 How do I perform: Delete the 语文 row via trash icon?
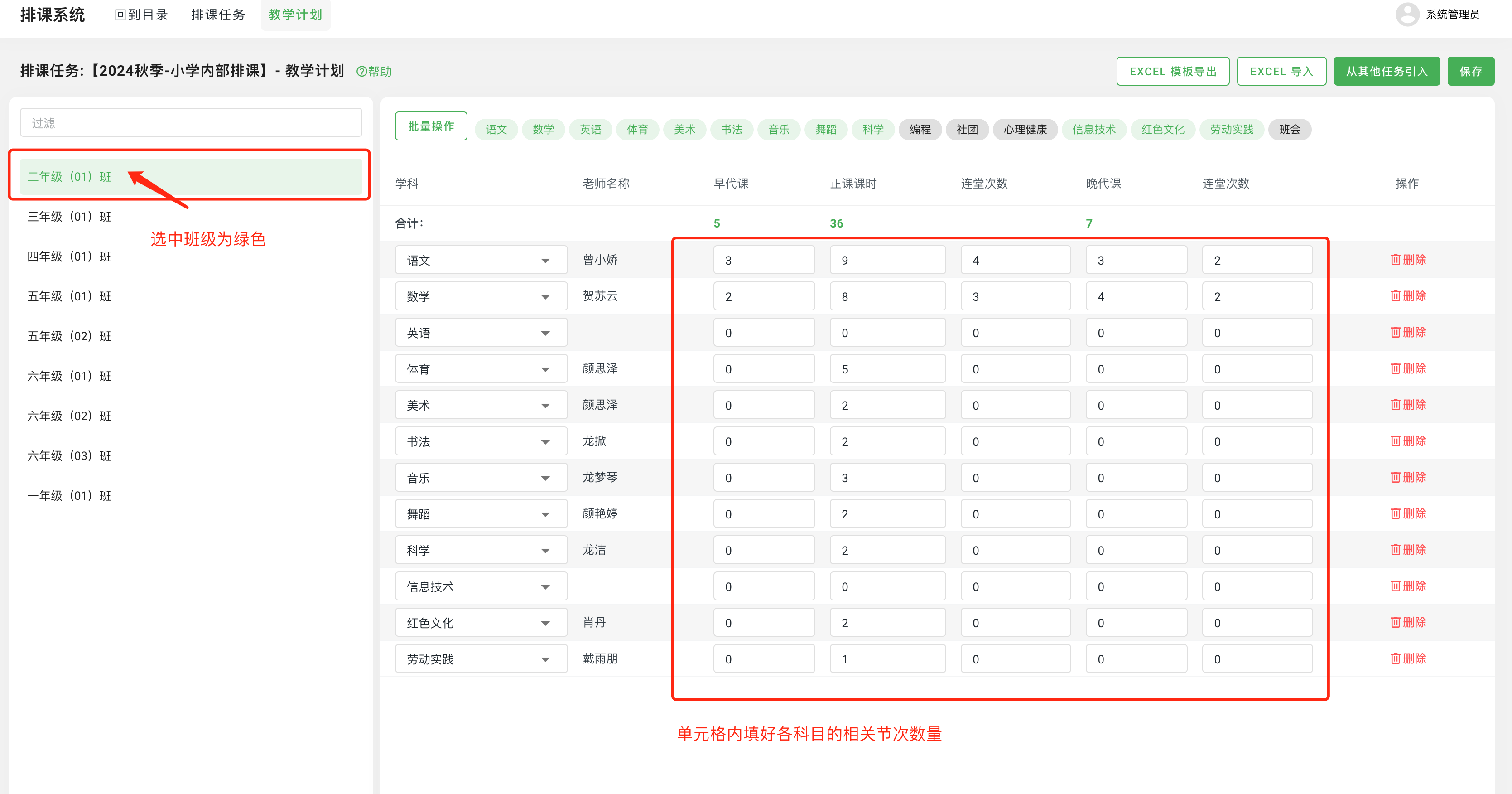(x=1407, y=259)
